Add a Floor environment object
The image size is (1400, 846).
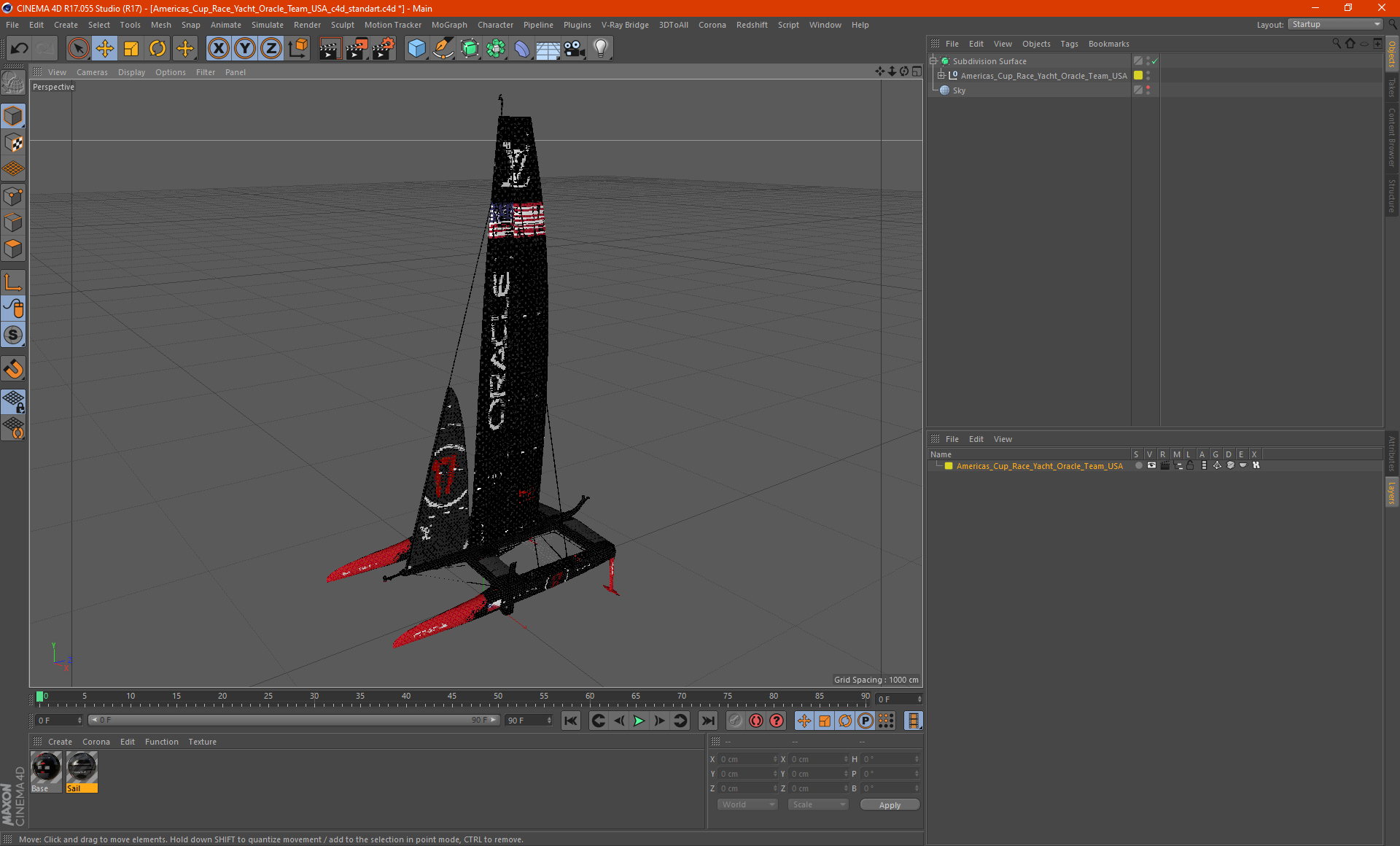(548, 49)
